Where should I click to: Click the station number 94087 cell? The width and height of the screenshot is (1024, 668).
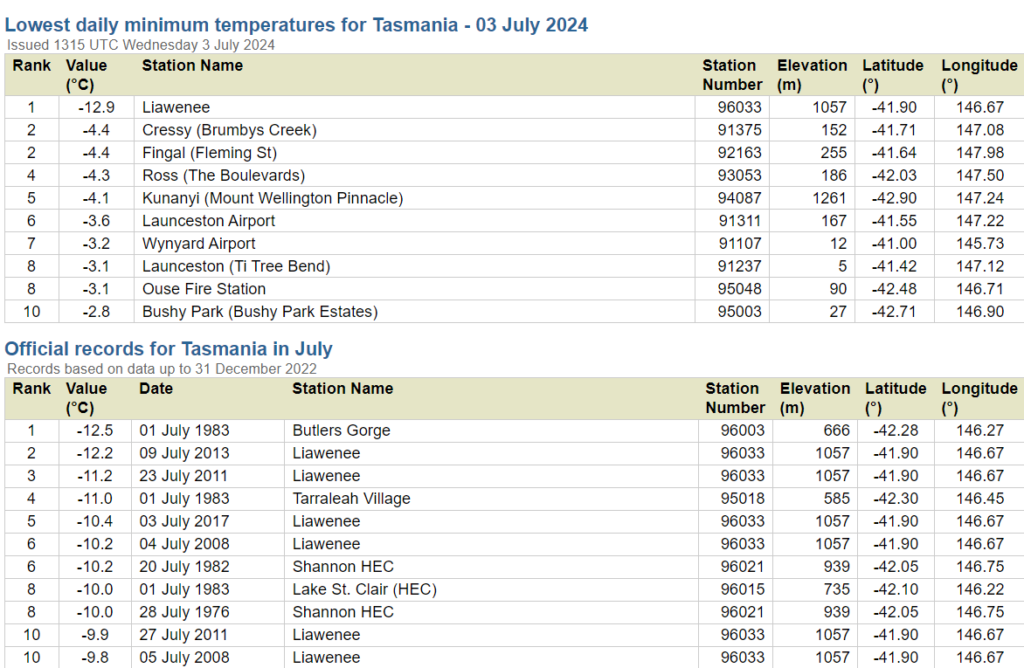739,198
